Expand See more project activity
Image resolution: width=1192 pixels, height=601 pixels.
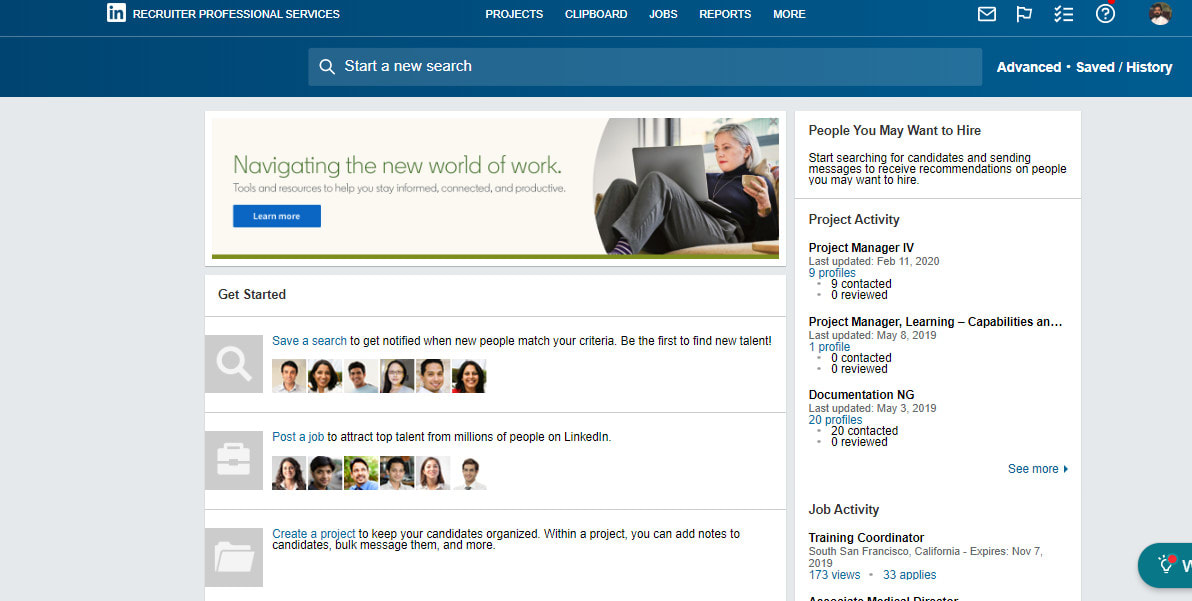tap(1038, 469)
